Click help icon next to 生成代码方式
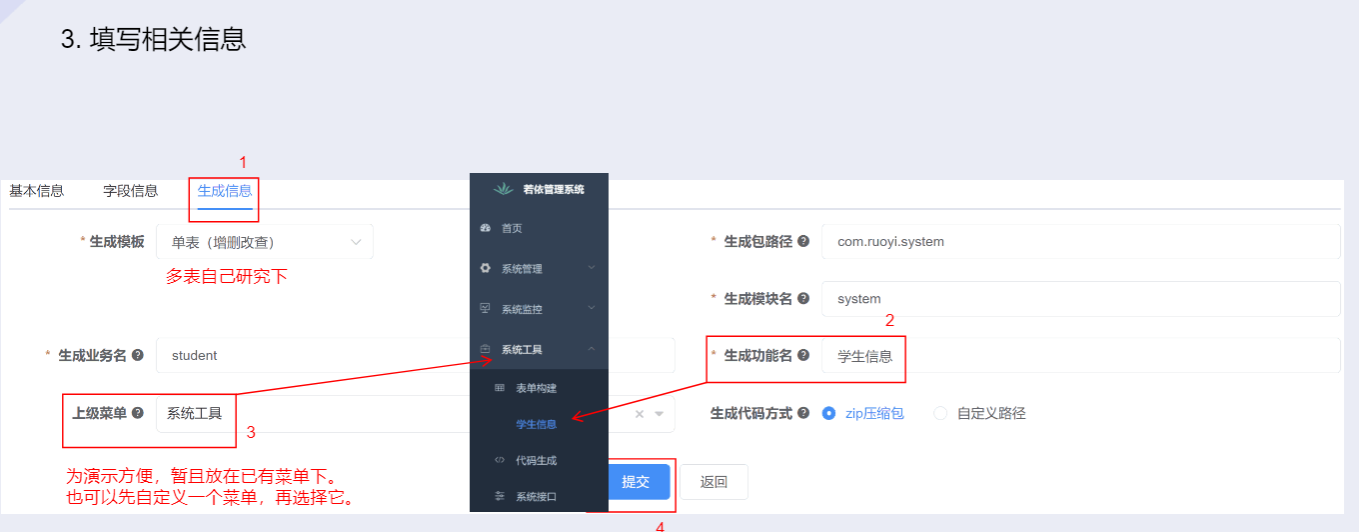This screenshot has width=1359, height=532. pos(803,413)
